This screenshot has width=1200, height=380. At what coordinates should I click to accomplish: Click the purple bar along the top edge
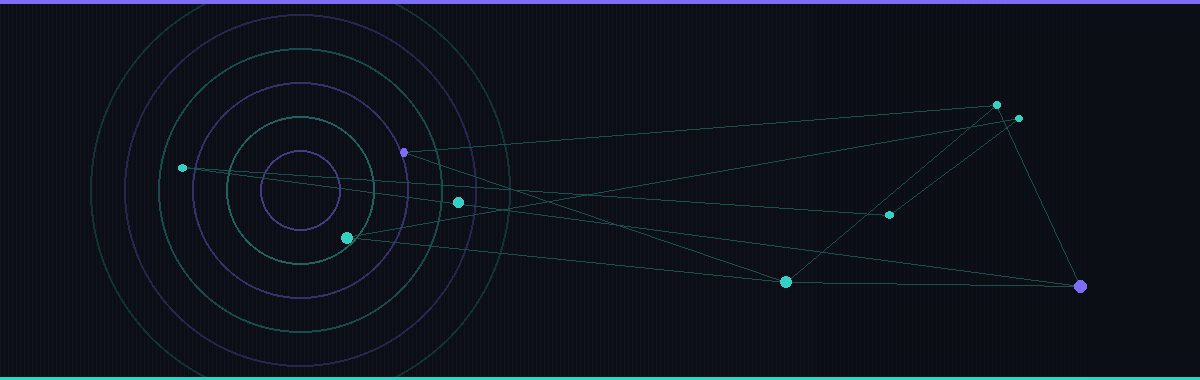click(x=600, y=2)
